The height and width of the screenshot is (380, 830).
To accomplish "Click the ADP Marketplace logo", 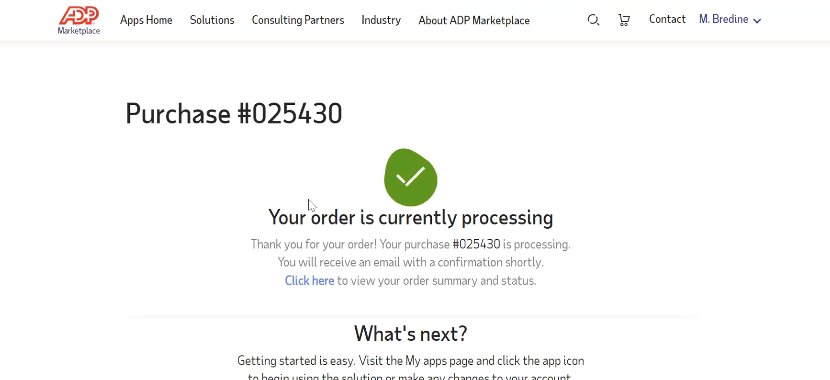I will pos(78,20).
